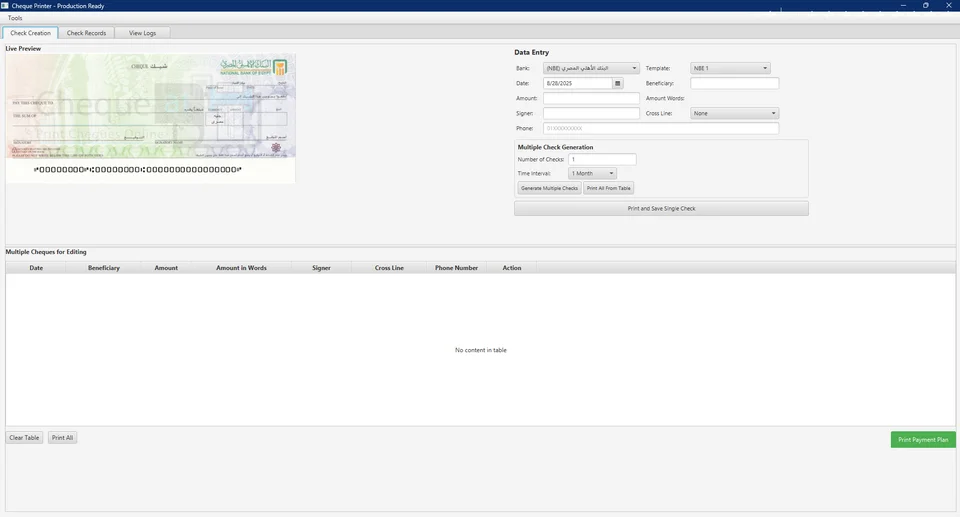Click the Phone input field

click(x=661, y=128)
